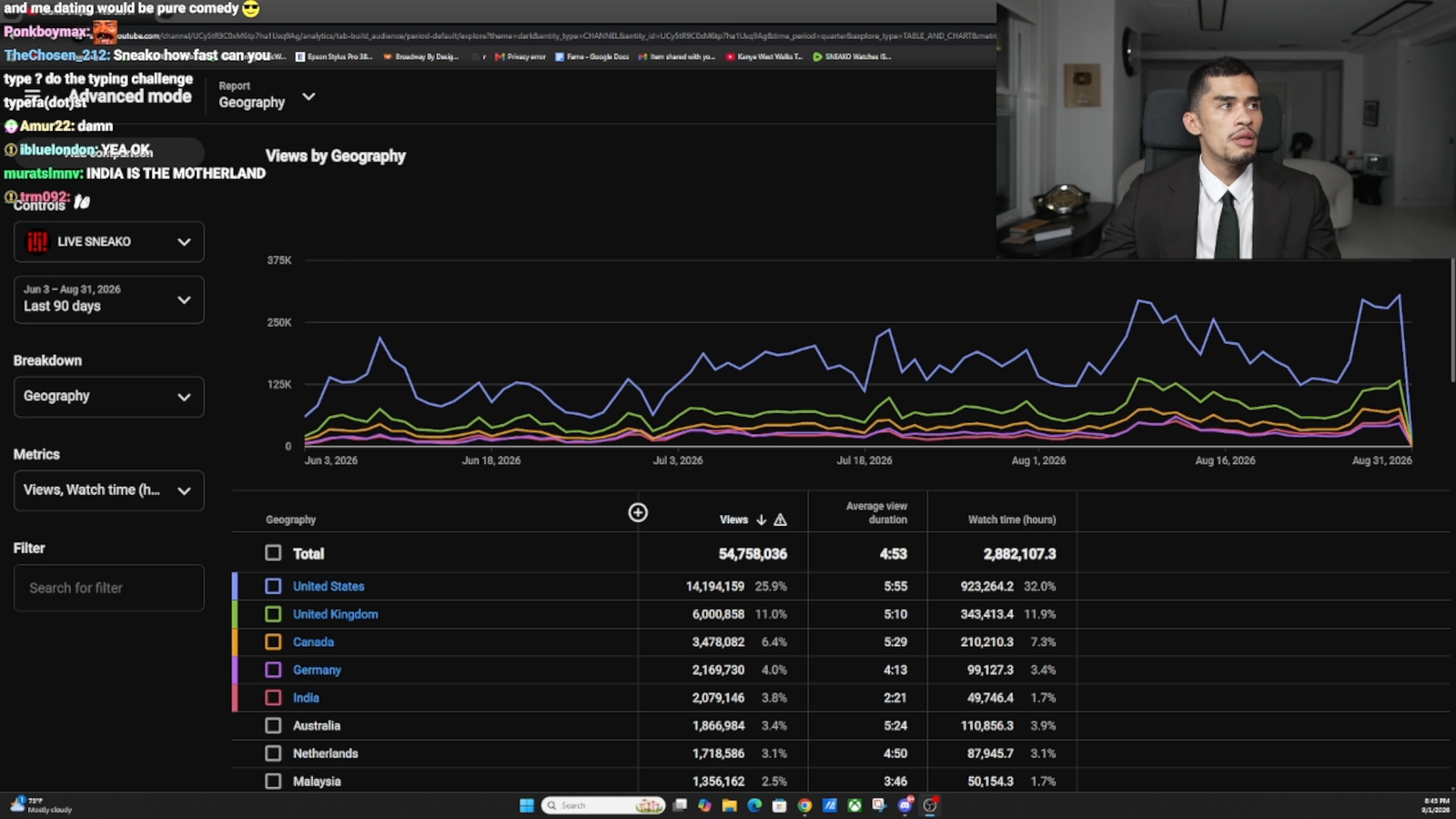Open Microsoft Edge in taskbar
This screenshot has width=1456, height=819.
click(754, 805)
